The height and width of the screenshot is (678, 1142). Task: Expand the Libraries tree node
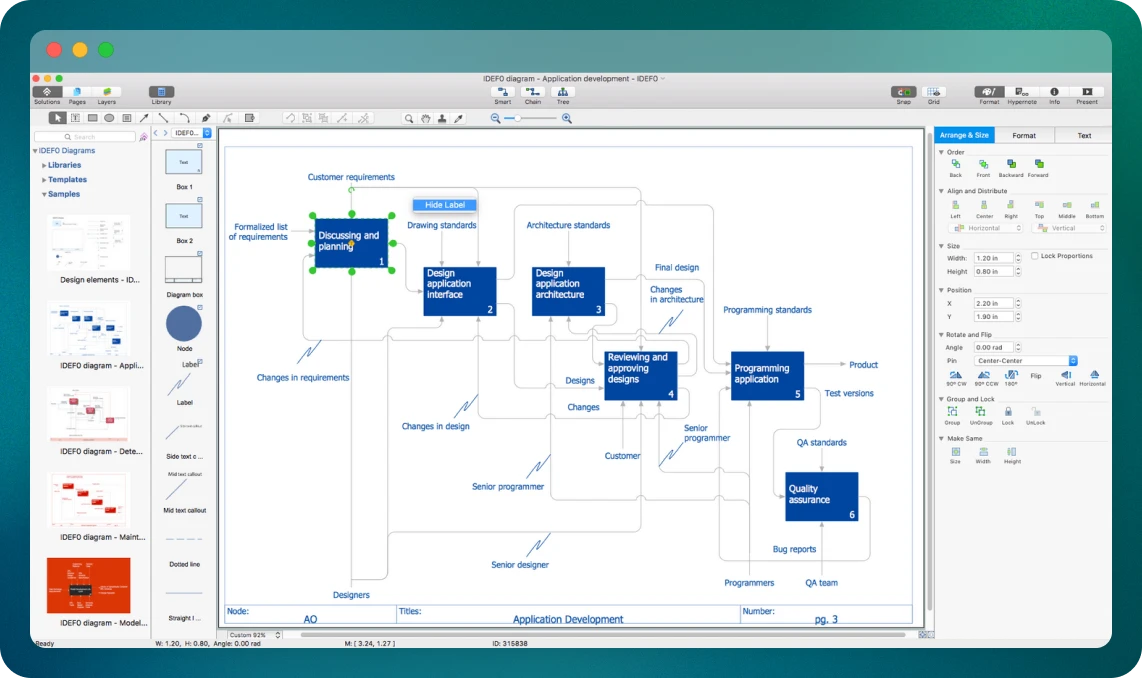coord(44,165)
